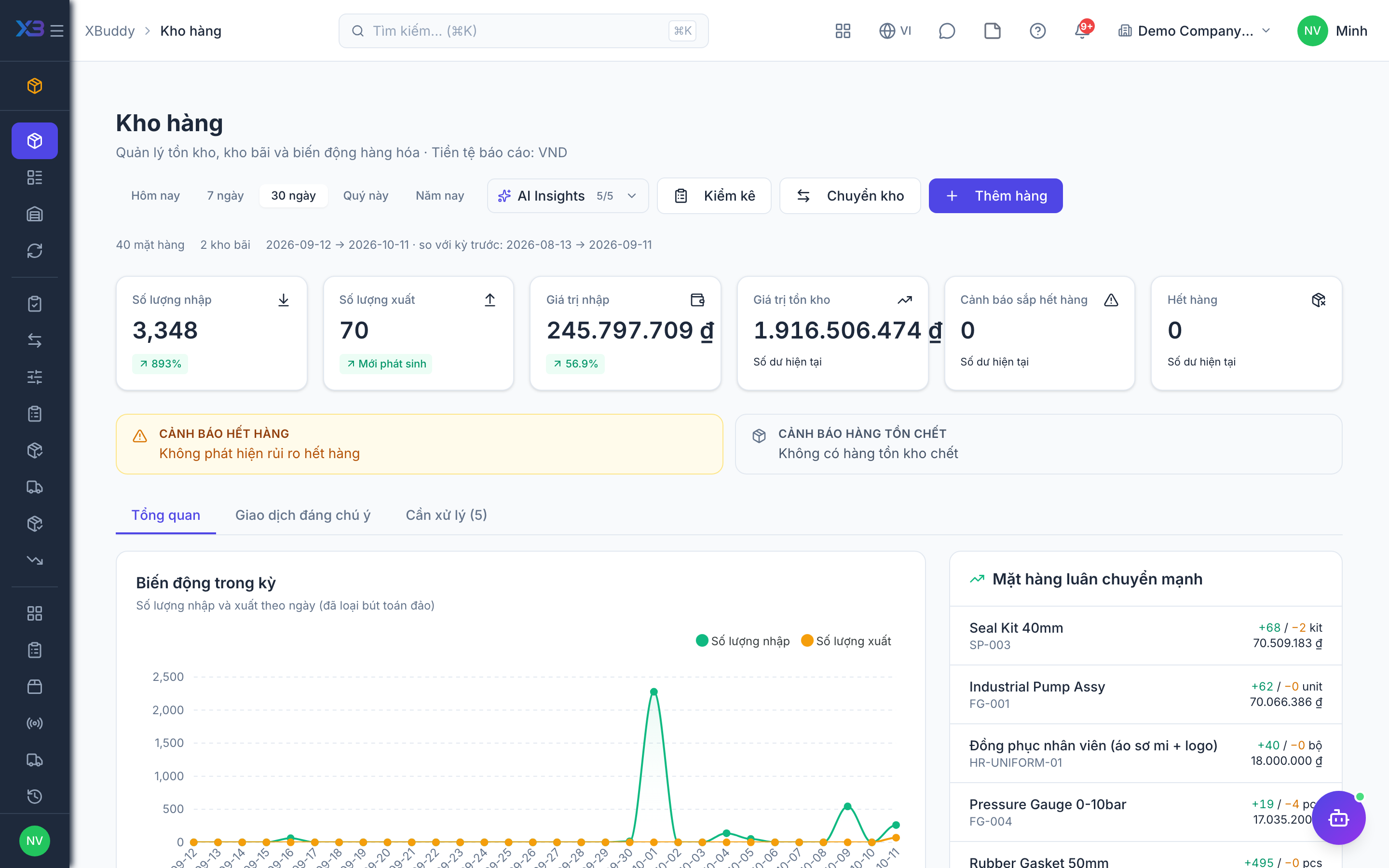Select the 30 ngày period
The height and width of the screenshot is (868, 1389).
tap(293, 196)
